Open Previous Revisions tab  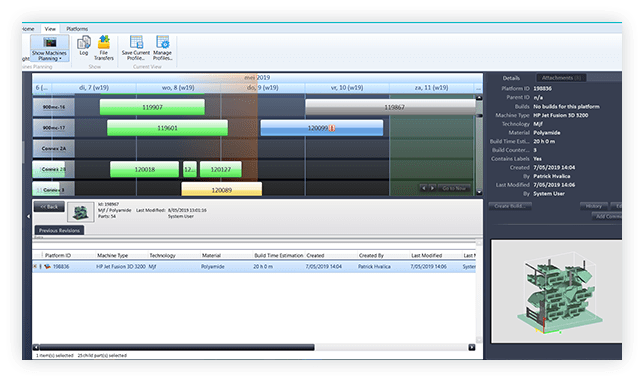[x=59, y=230]
